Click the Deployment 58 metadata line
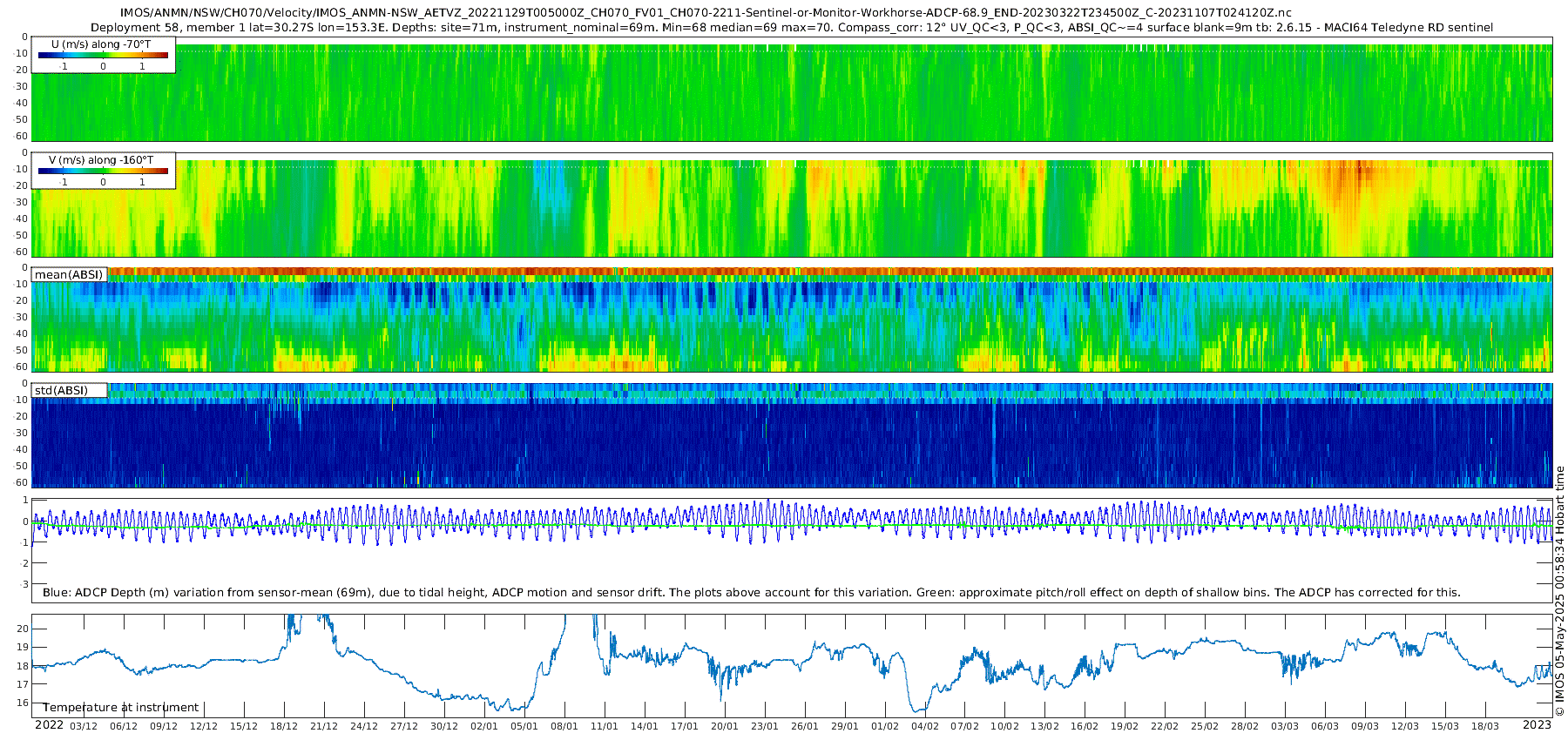Screen dimensions: 1568x740 coord(792,27)
